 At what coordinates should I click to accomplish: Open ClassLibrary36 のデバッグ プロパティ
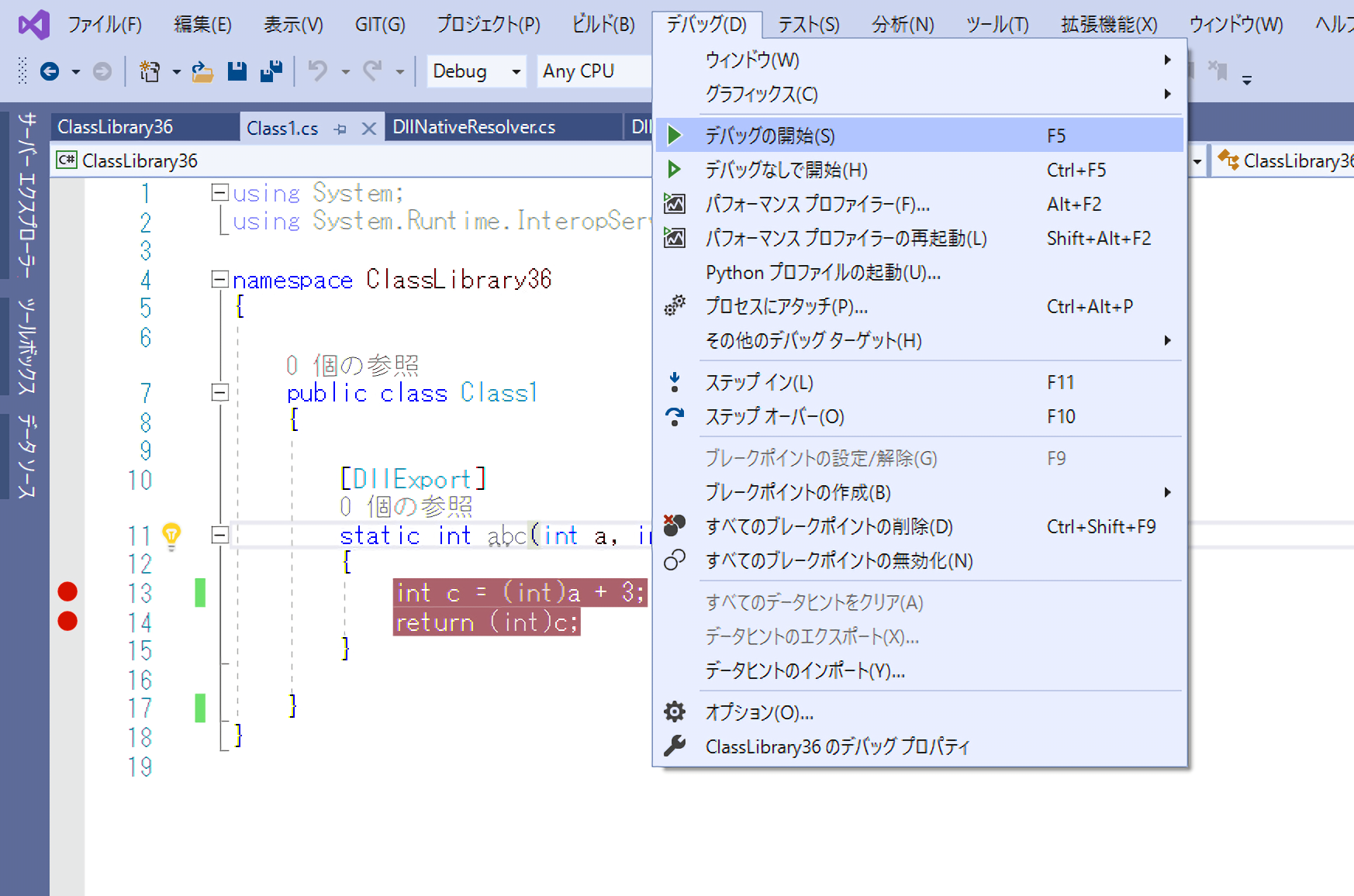coord(837,746)
